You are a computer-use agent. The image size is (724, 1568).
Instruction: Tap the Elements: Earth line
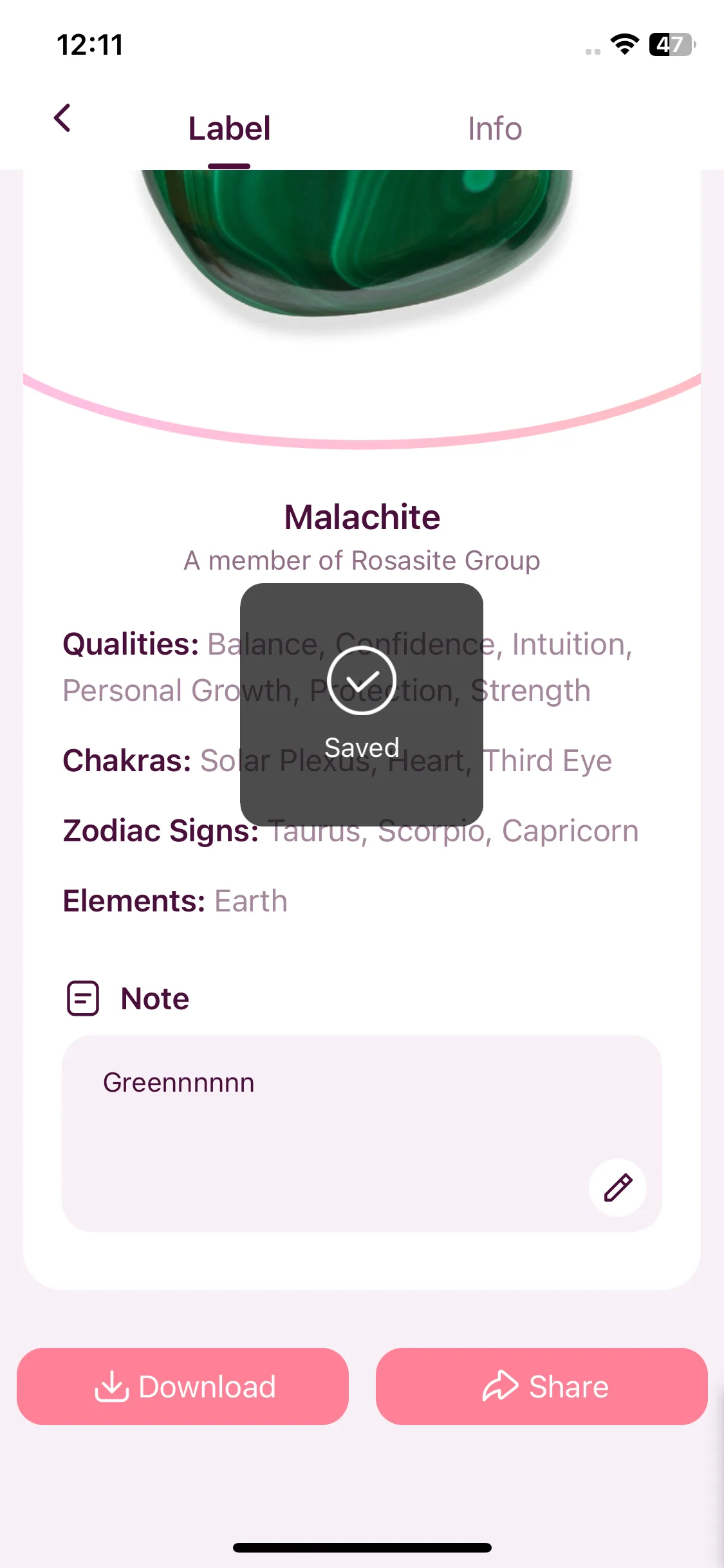tap(175, 901)
